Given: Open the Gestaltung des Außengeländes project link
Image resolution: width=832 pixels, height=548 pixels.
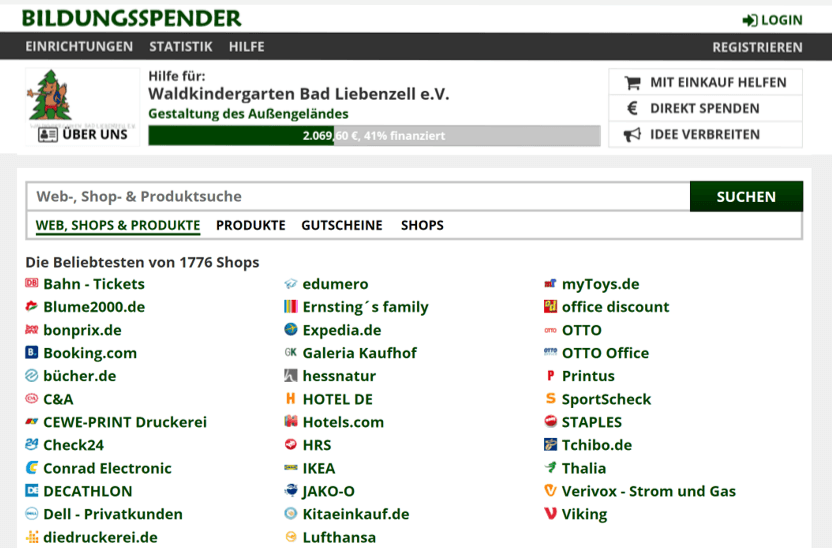Looking at the screenshot, I should 248,114.
